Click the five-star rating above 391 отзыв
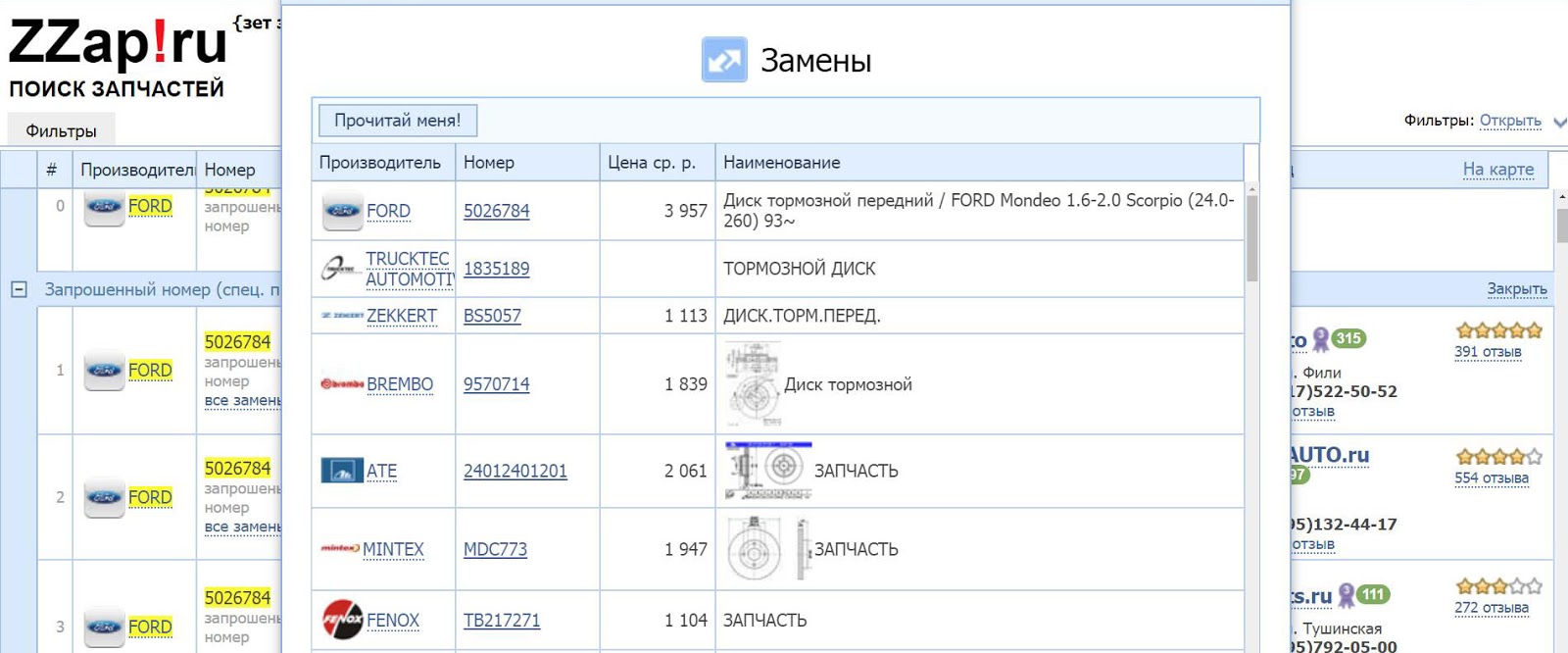The image size is (1568, 653). coord(1498,330)
